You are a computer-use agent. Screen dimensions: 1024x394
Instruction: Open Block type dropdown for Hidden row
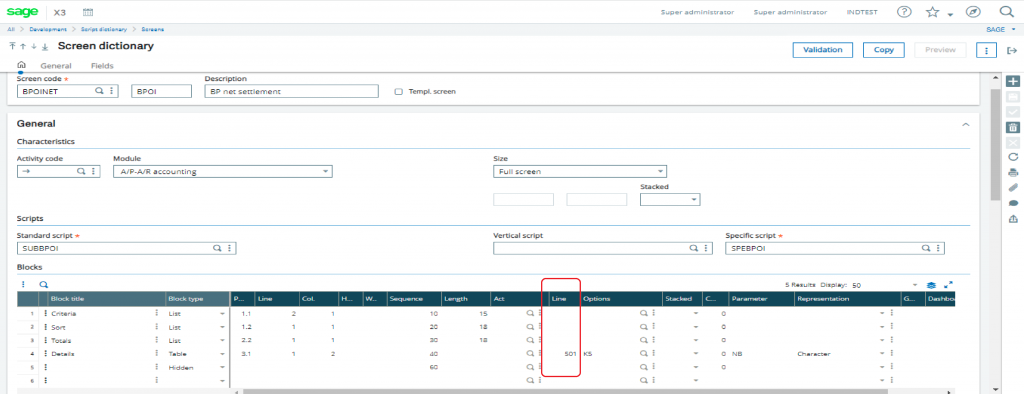click(222, 367)
